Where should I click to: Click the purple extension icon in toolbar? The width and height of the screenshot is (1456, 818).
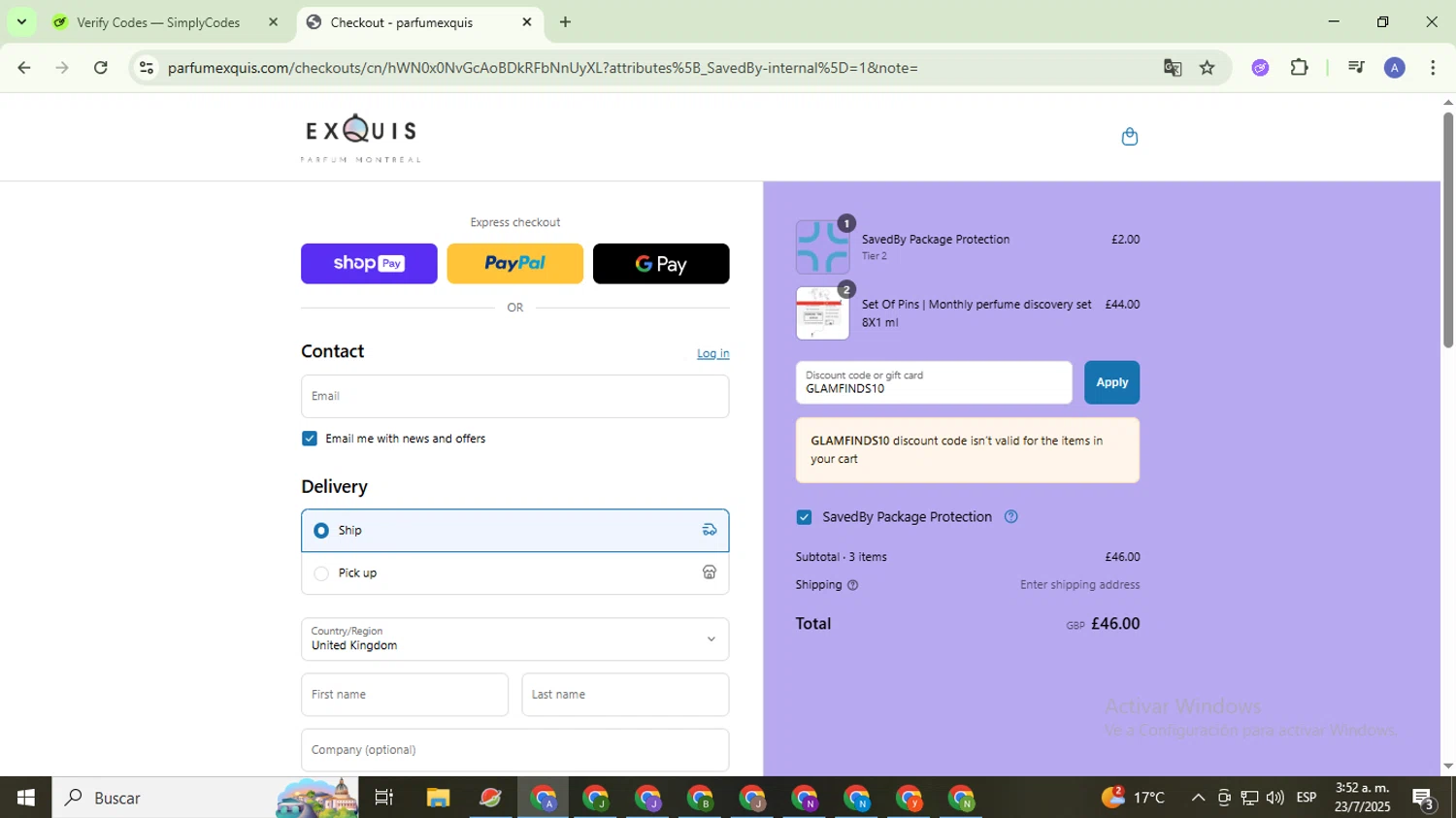click(x=1260, y=68)
